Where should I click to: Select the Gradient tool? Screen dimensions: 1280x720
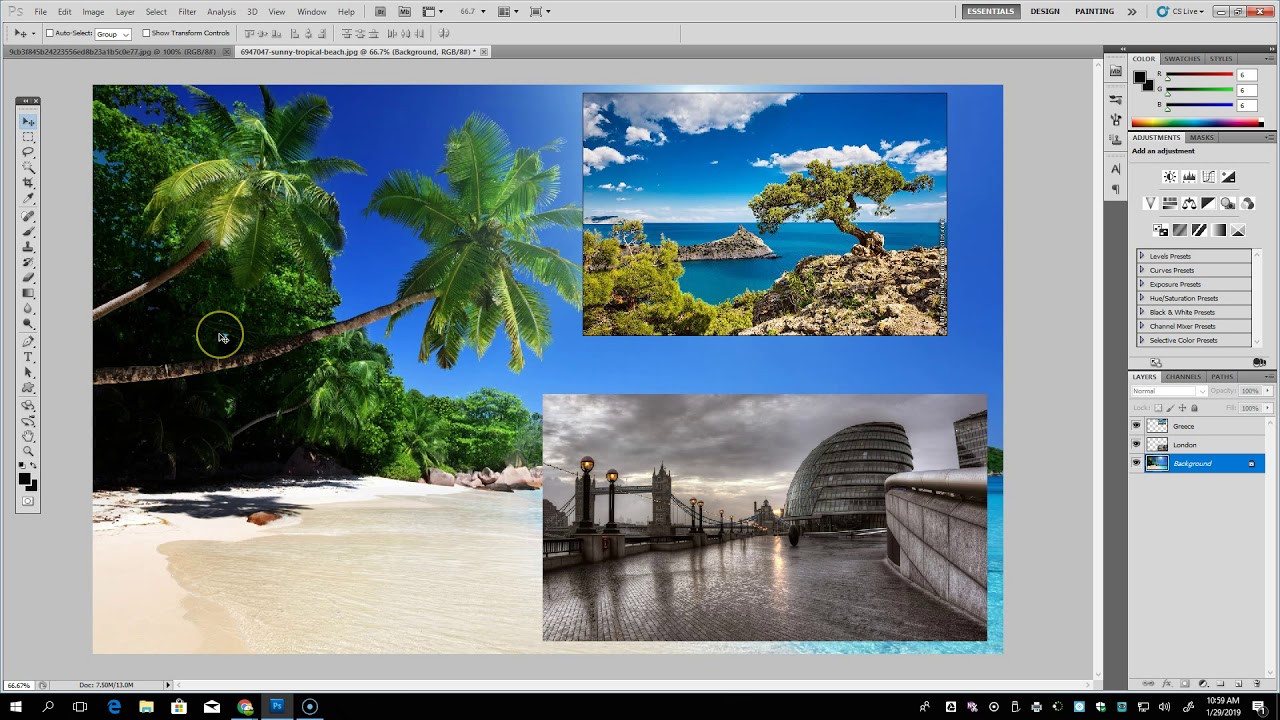[x=28, y=292]
